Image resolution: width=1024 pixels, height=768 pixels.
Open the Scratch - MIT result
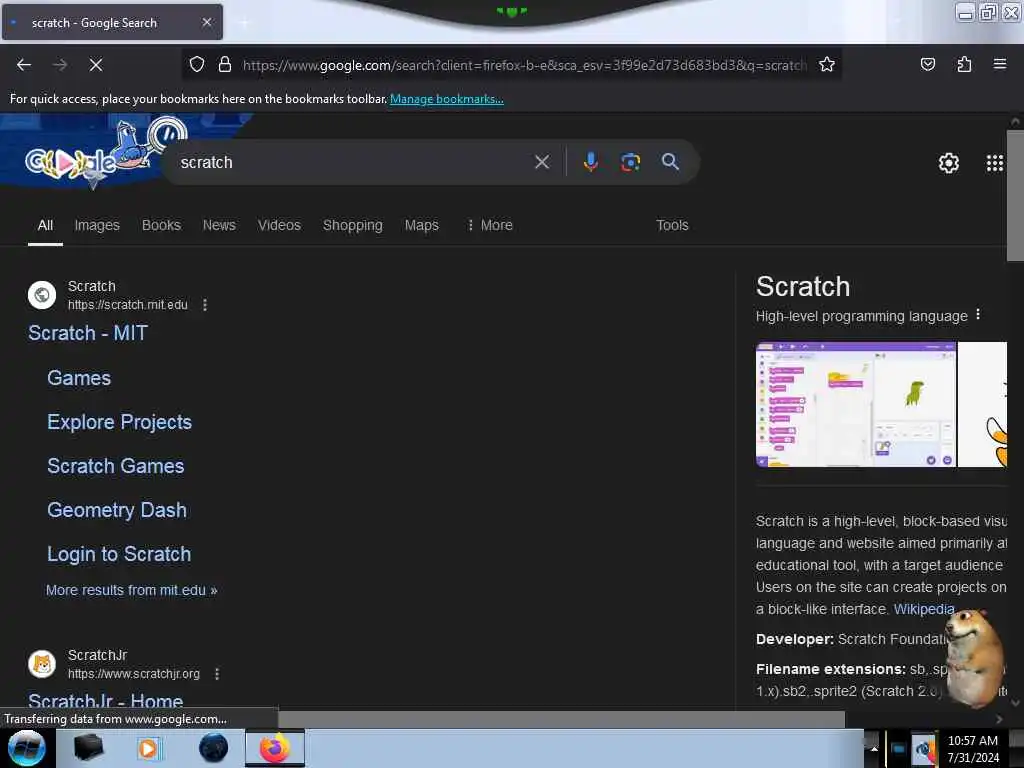coord(88,333)
